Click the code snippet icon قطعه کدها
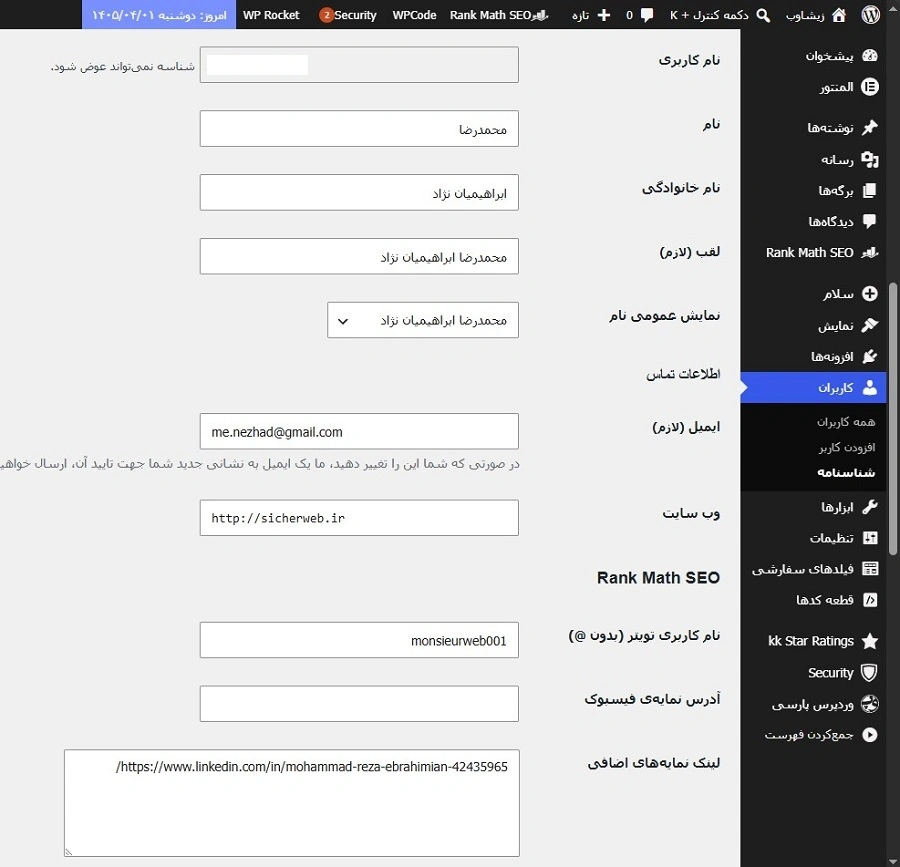The width and height of the screenshot is (900, 867). pyautogui.click(x=870, y=600)
